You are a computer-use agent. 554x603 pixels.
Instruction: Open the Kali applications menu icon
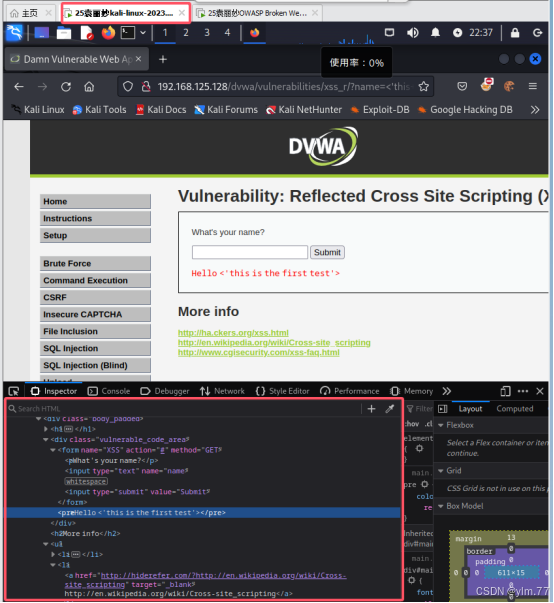click(x=14, y=33)
